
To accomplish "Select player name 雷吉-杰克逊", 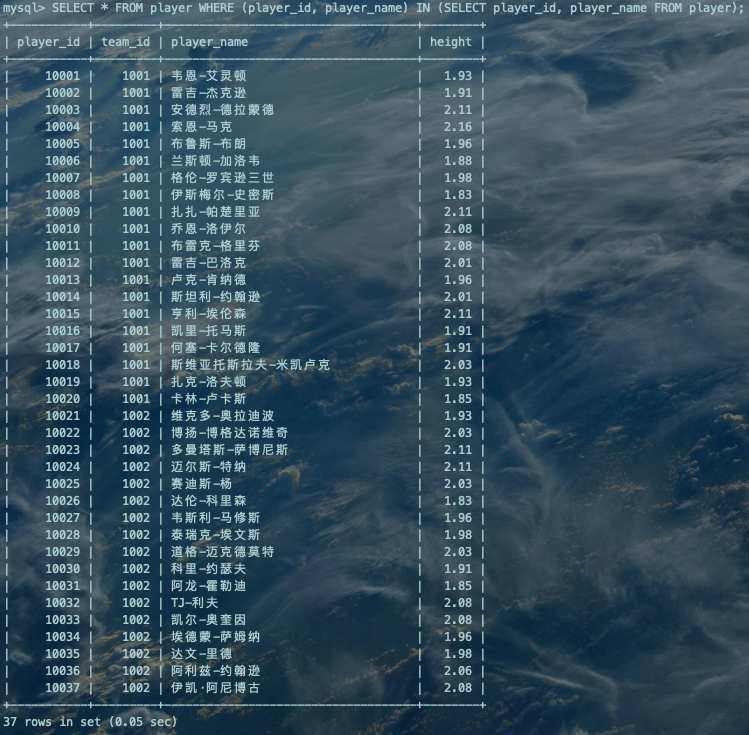I will [x=209, y=93].
